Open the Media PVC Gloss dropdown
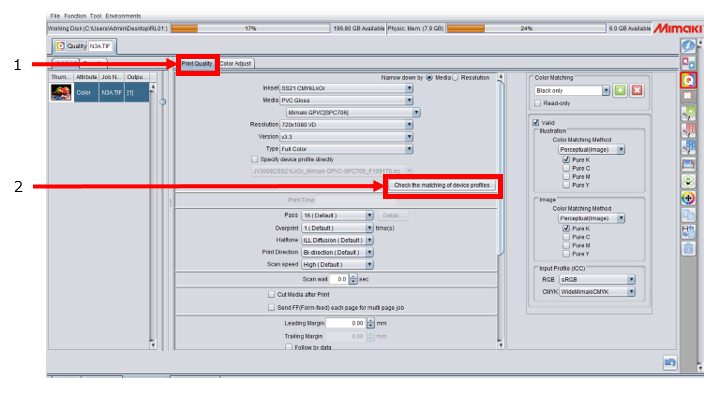 [346, 100]
